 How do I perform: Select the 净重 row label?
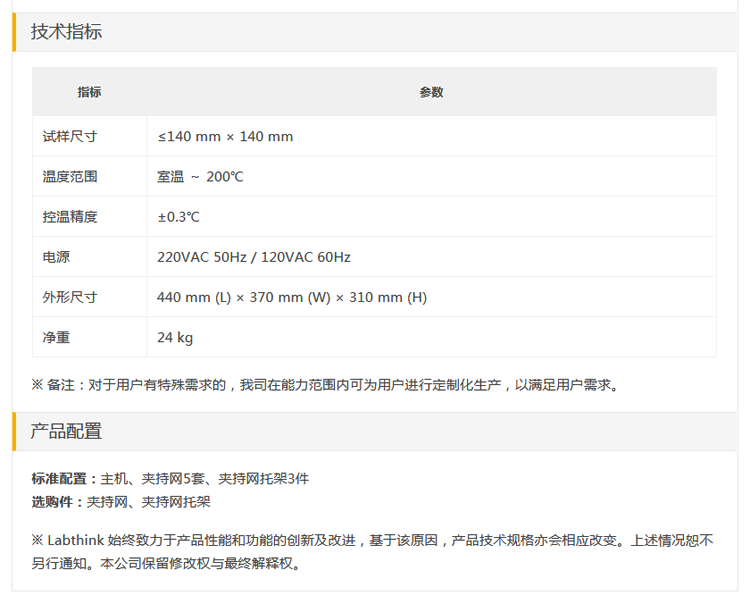(x=56, y=337)
